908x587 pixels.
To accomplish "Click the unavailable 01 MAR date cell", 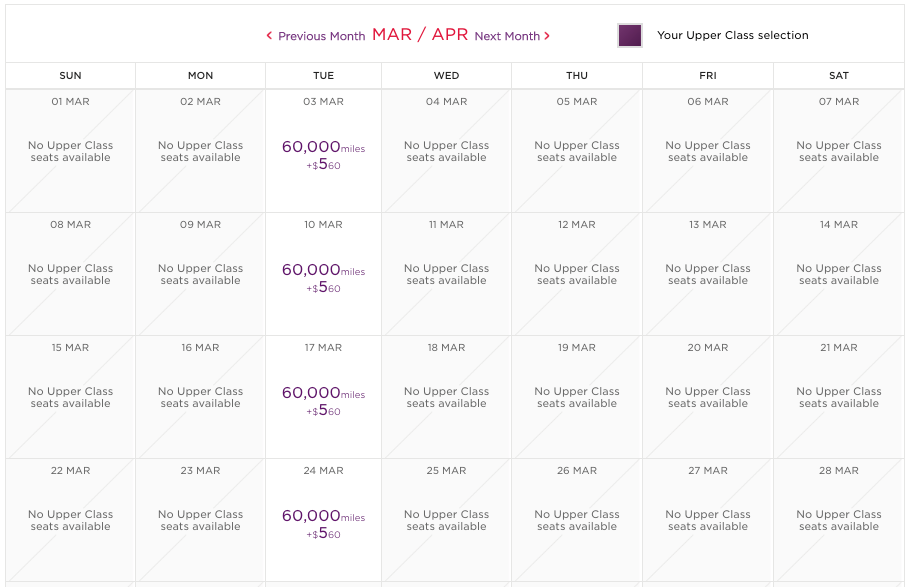I will 70,151.
